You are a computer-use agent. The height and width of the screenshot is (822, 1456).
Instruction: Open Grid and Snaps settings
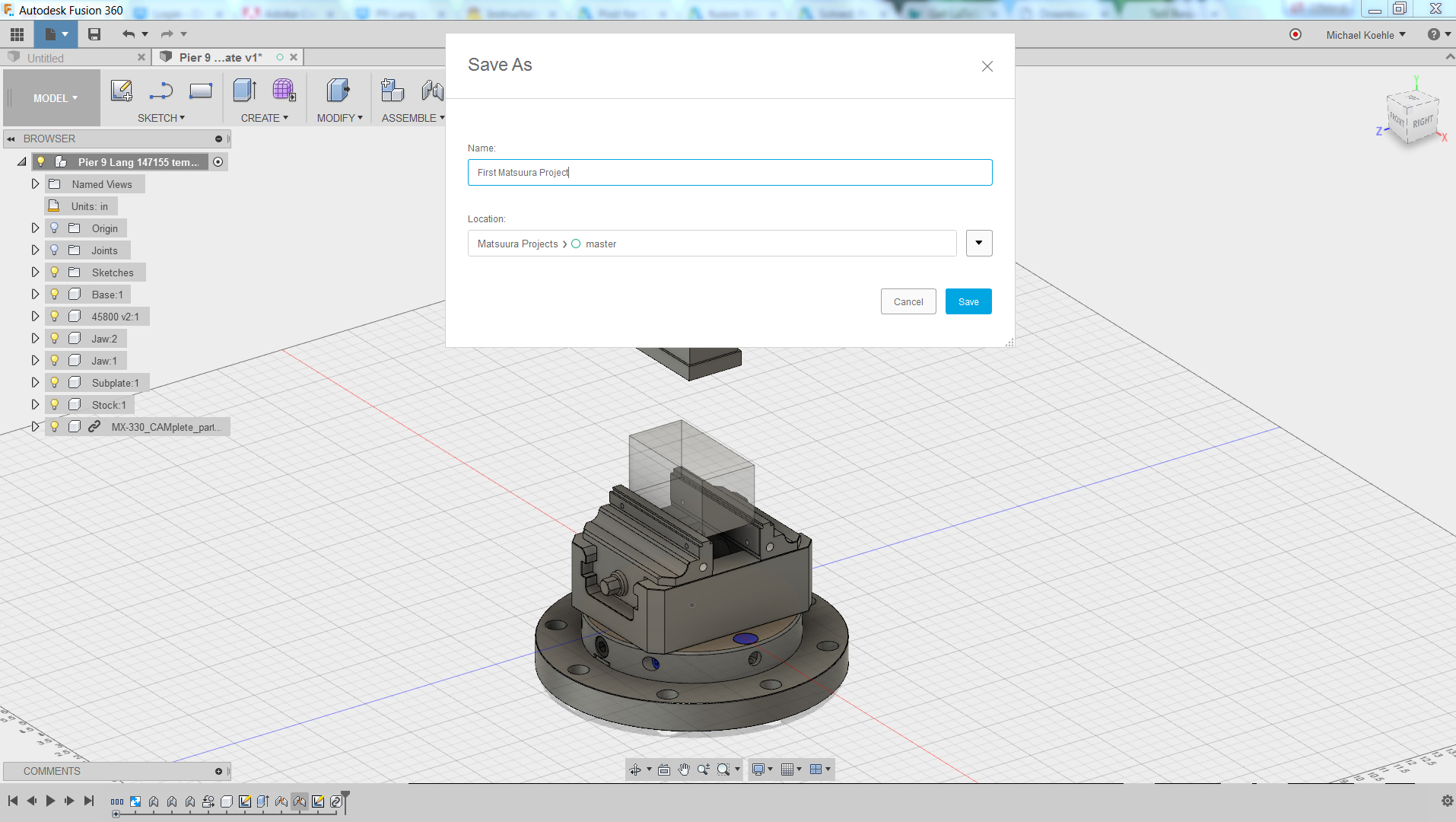pos(791,769)
